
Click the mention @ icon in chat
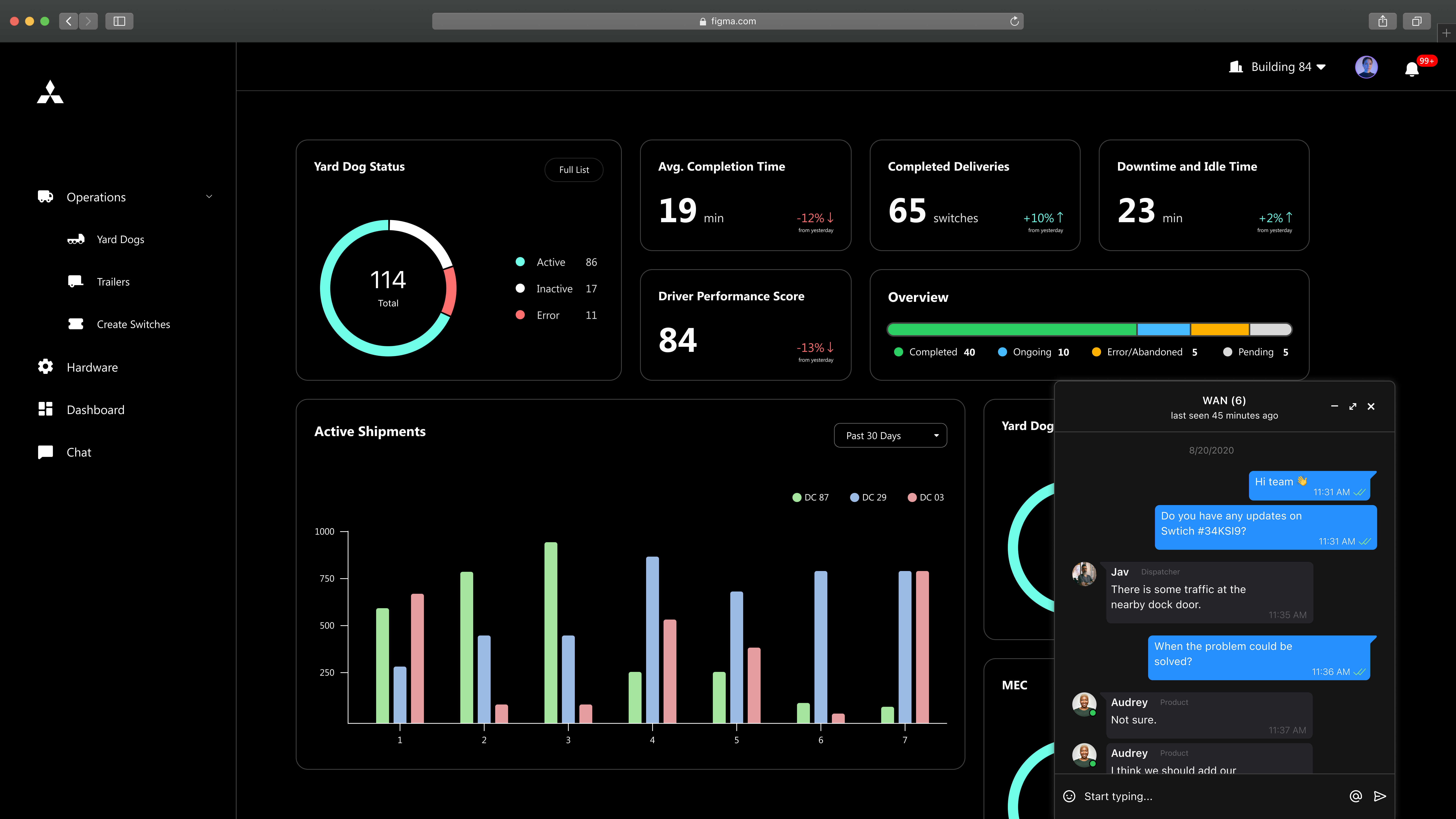point(1355,796)
